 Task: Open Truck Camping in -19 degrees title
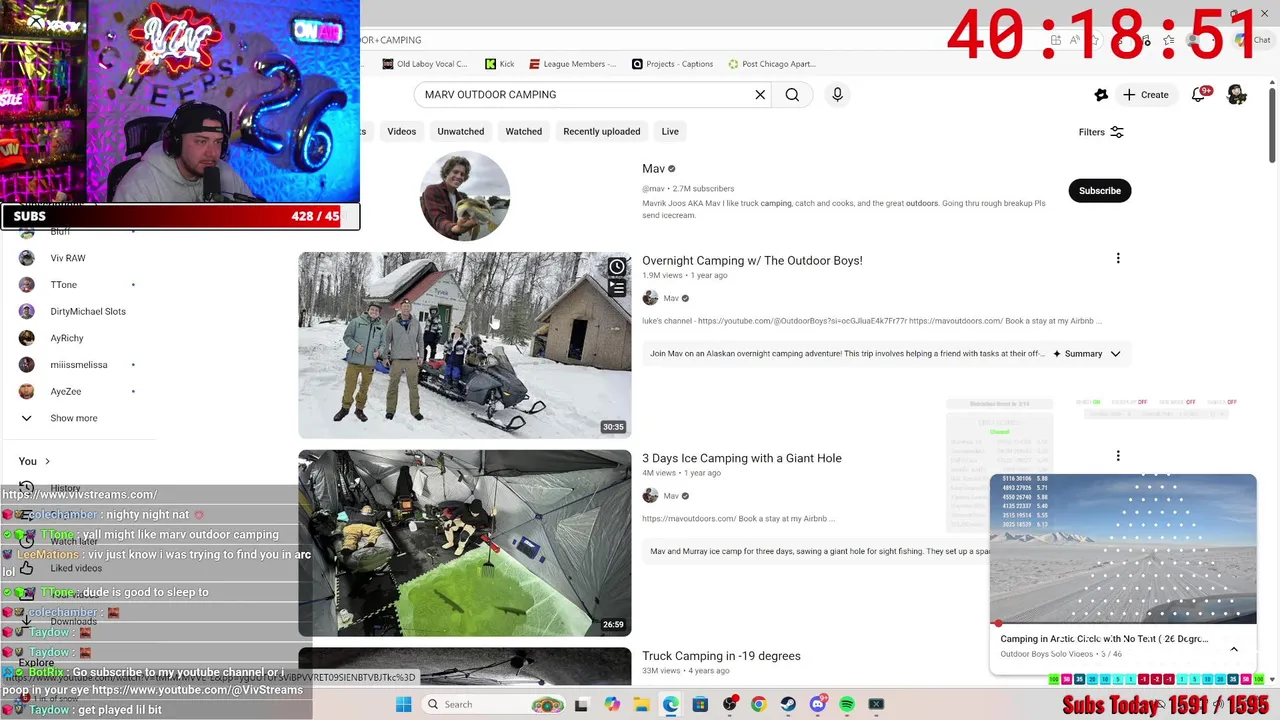click(x=721, y=656)
